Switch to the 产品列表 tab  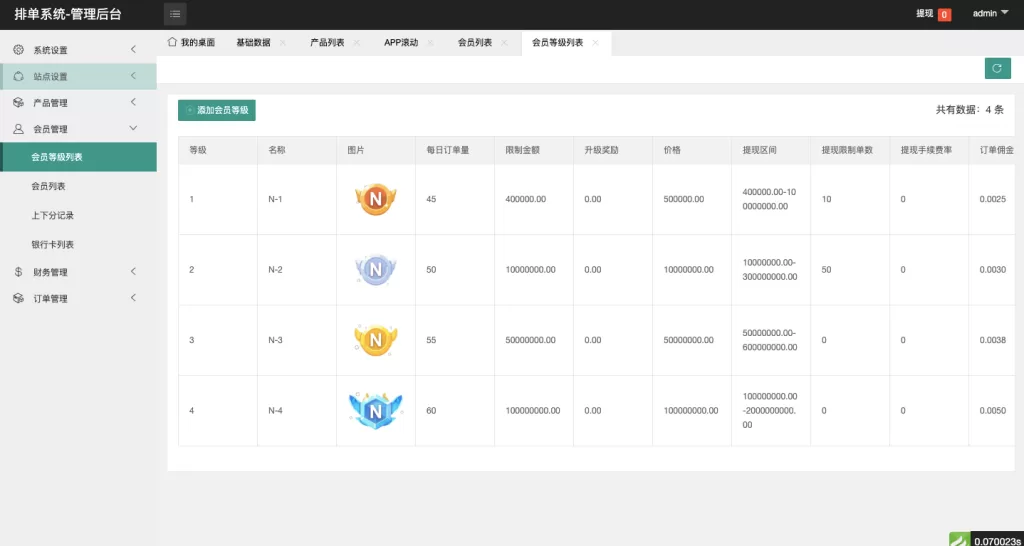[327, 43]
